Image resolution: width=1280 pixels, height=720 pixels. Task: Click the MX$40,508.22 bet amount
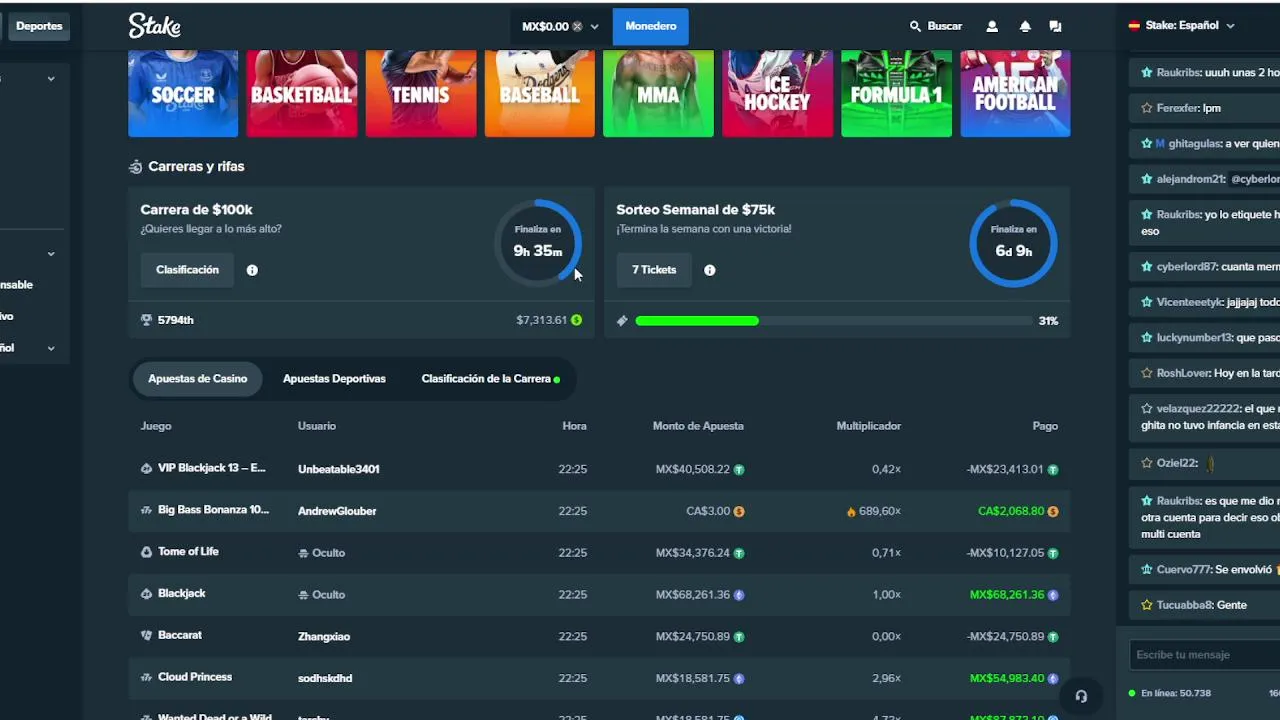[693, 469]
